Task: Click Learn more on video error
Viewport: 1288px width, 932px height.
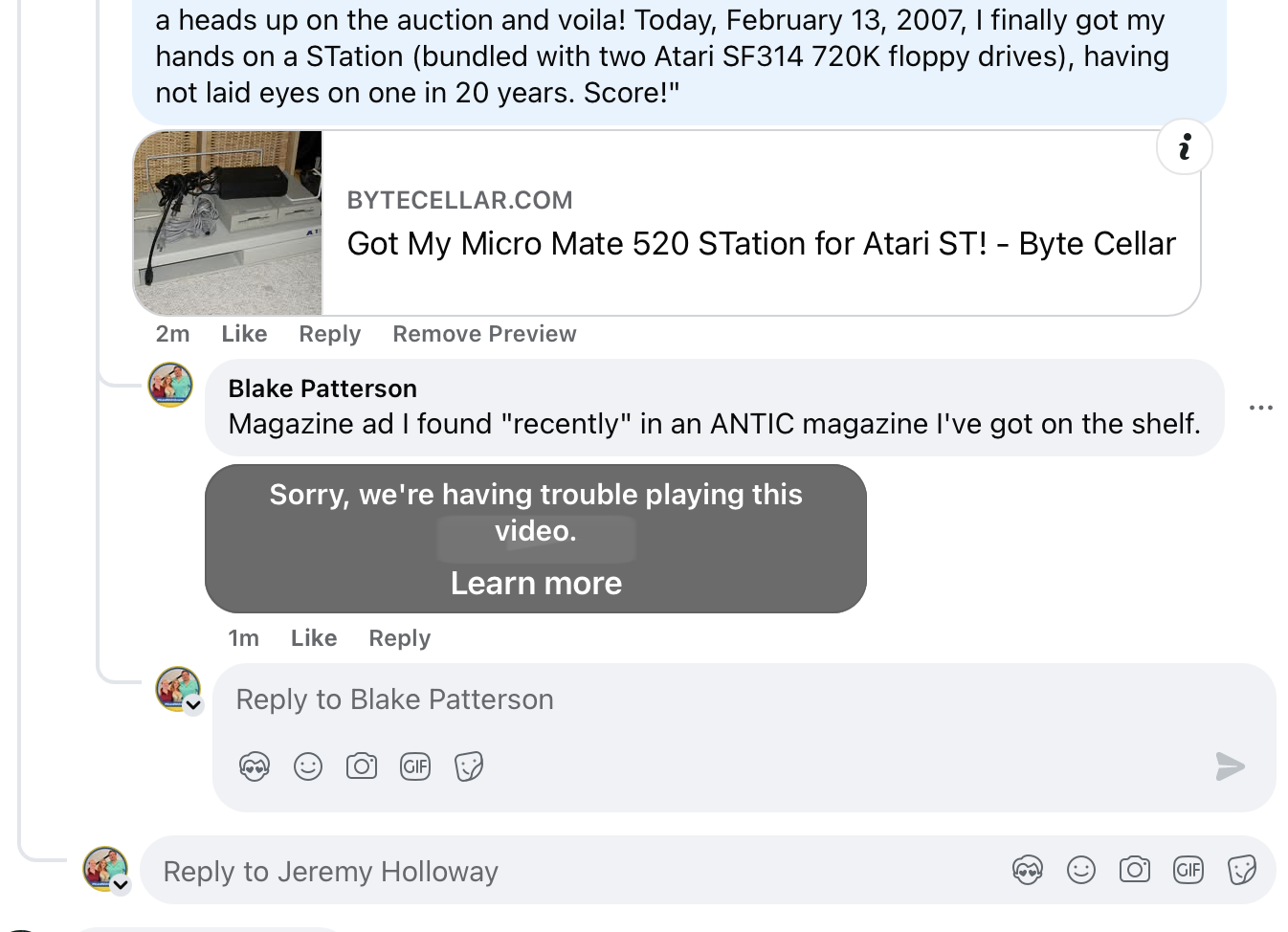Action: tap(536, 583)
